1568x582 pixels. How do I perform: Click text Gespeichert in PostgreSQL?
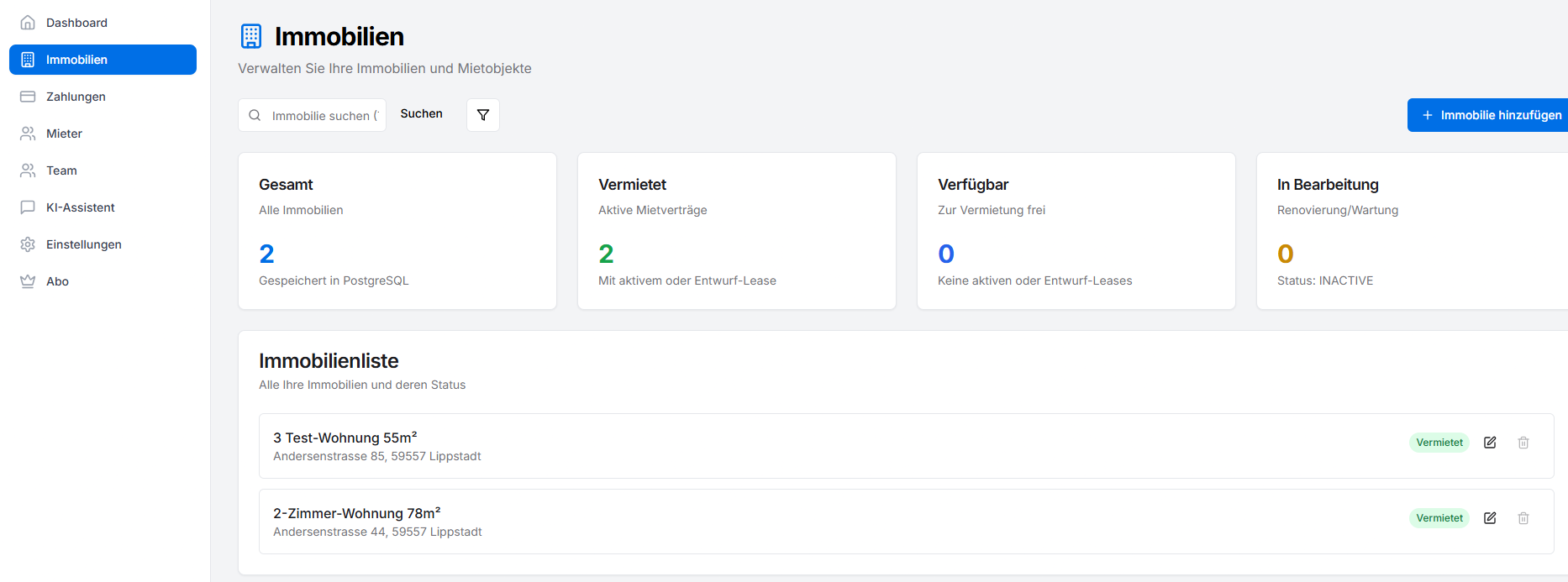[x=334, y=281]
